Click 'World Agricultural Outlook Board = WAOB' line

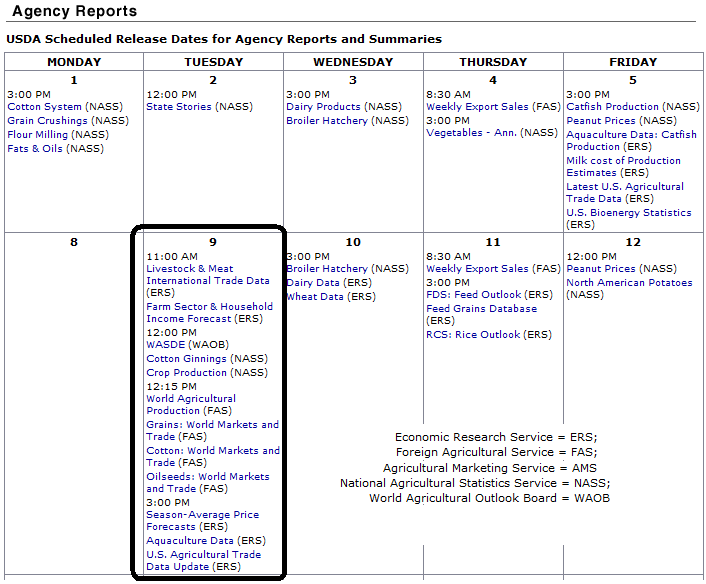click(489, 498)
